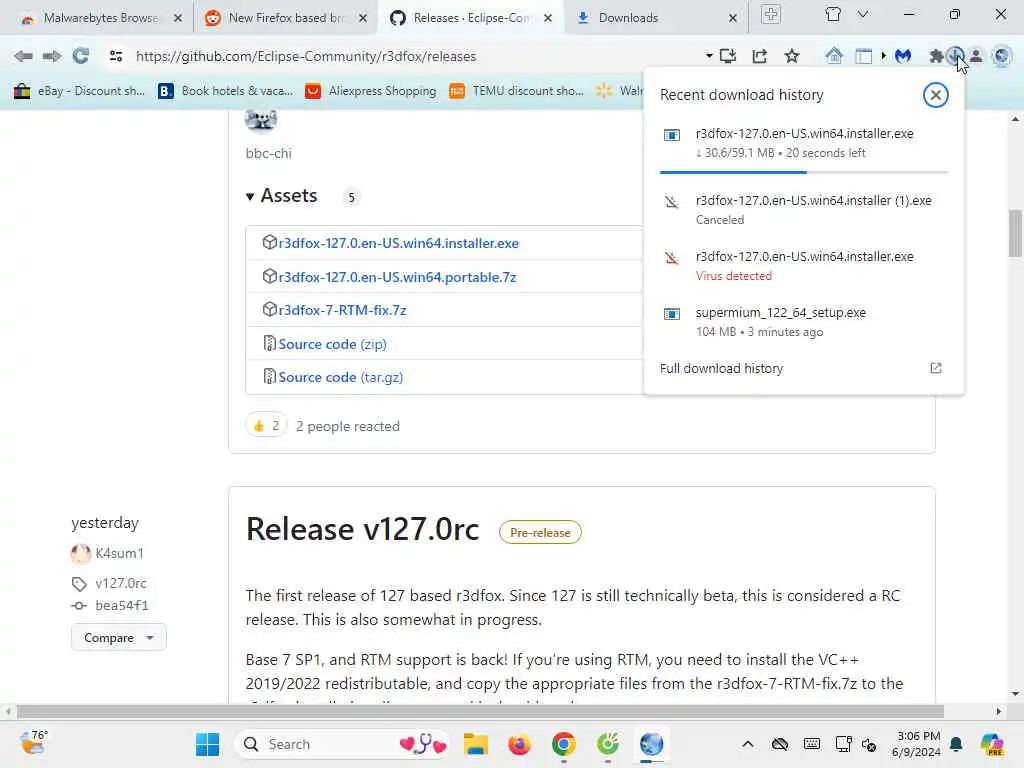Open the Full download history link
The width and height of the screenshot is (1024, 768).
click(721, 368)
